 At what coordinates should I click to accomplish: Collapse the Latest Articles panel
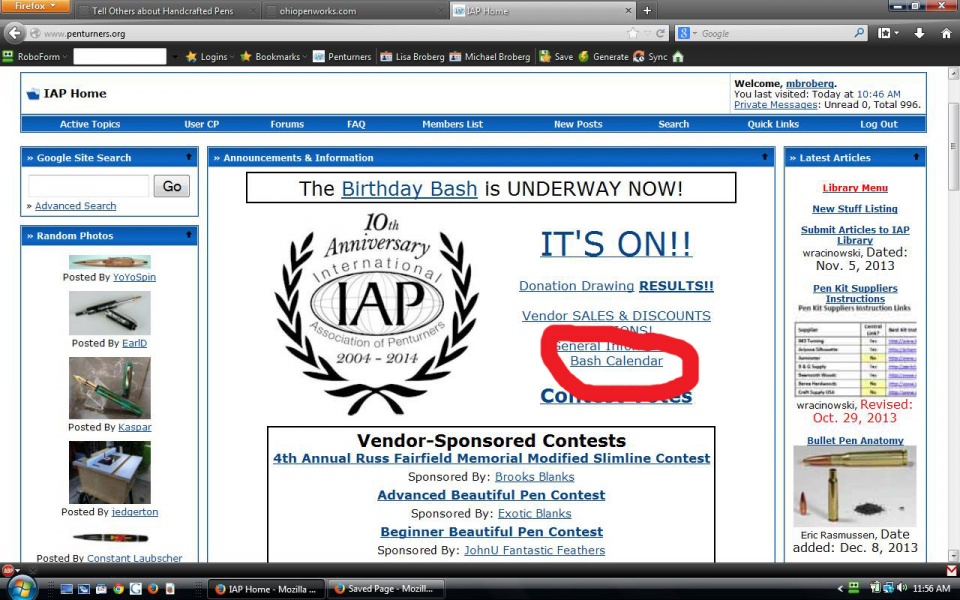(916, 157)
